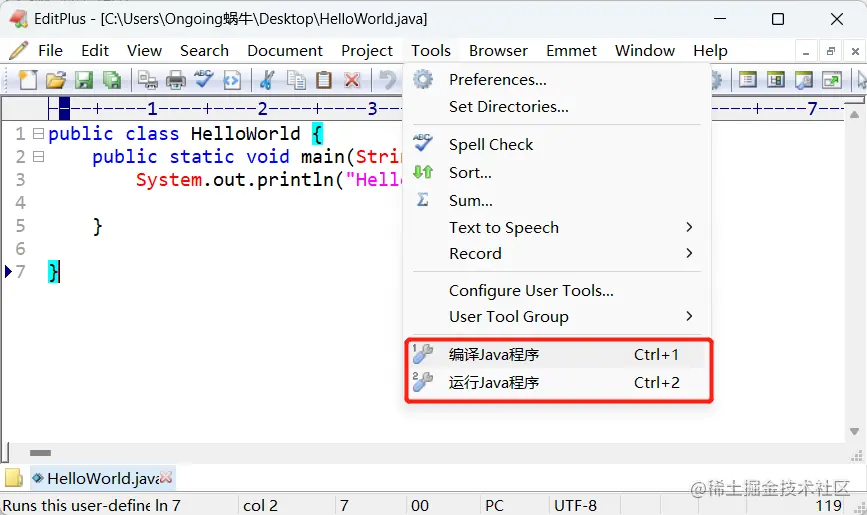Screen dimensions: 867x515
Task: Click the UTF-8 encoding in status bar
Action: [x=576, y=506]
